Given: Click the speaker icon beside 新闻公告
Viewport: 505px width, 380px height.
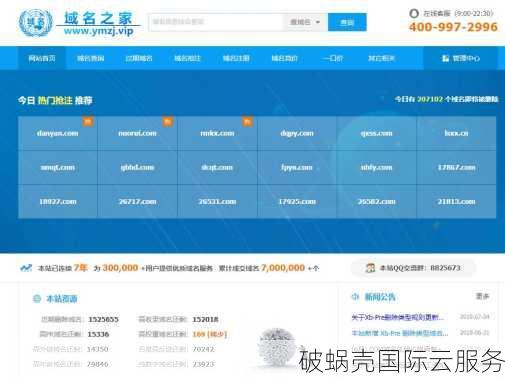Looking at the screenshot, I should [355, 296].
